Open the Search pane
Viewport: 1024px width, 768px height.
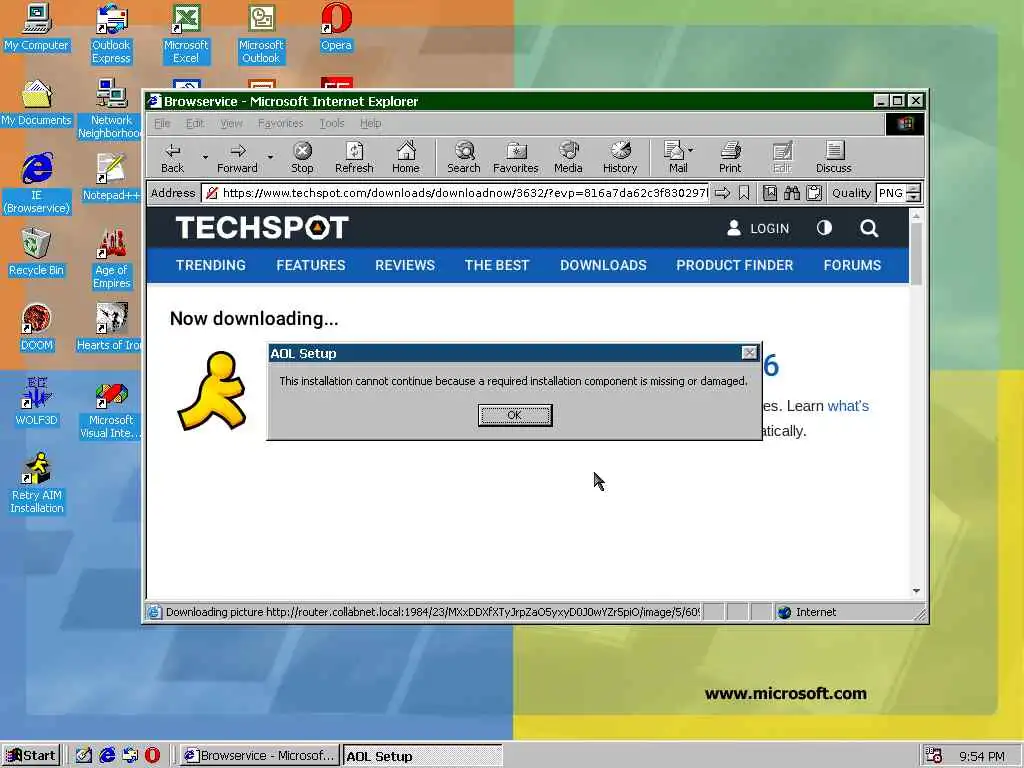click(464, 157)
